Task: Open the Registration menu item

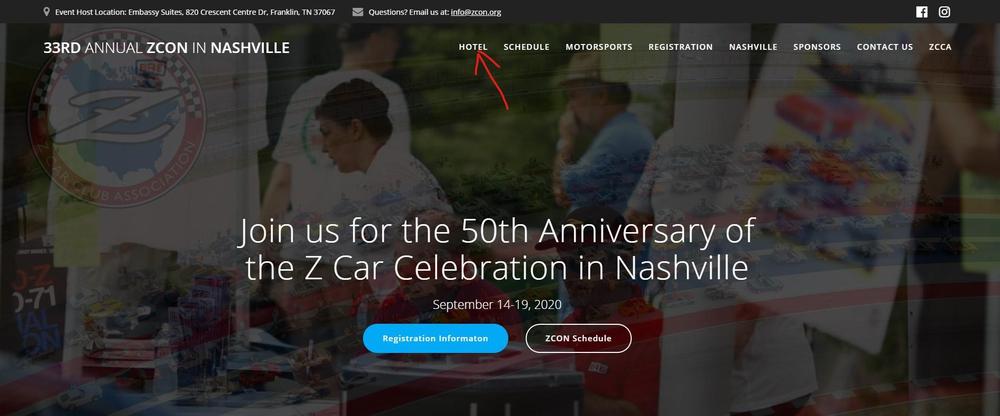Action: coord(680,47)
